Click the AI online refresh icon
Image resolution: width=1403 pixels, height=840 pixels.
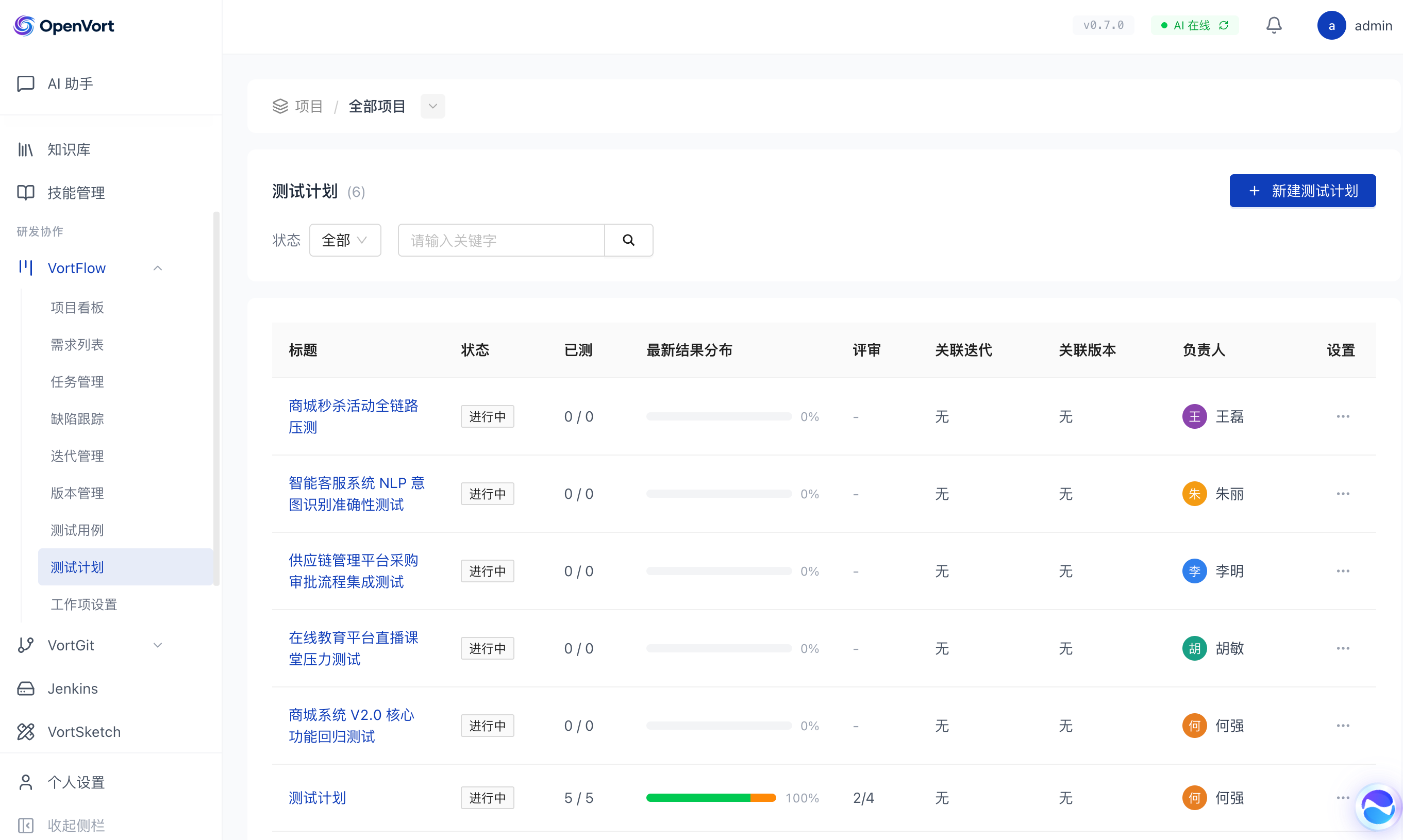(1224, 25)
